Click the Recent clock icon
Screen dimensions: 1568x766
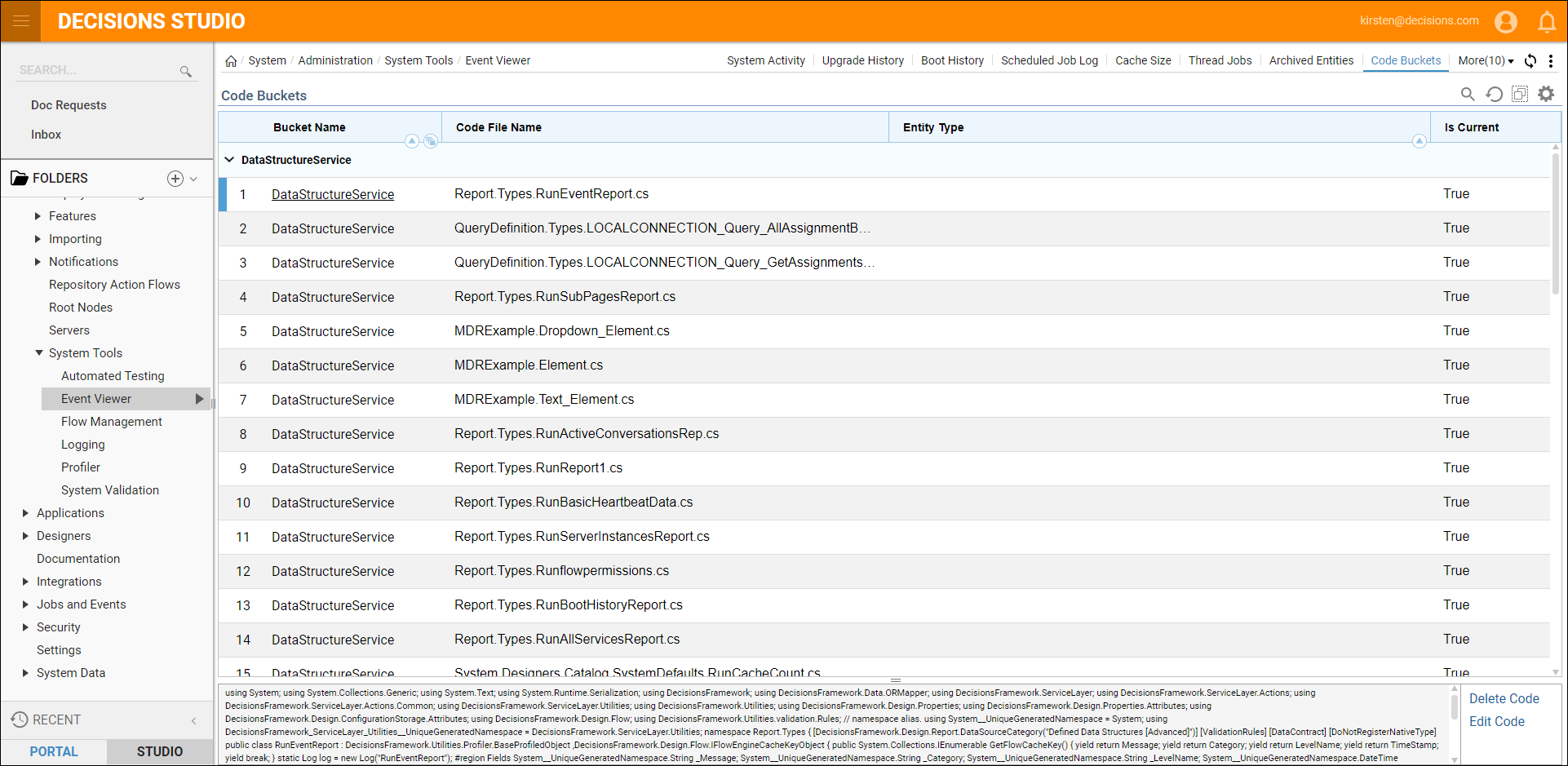(20, 720)
